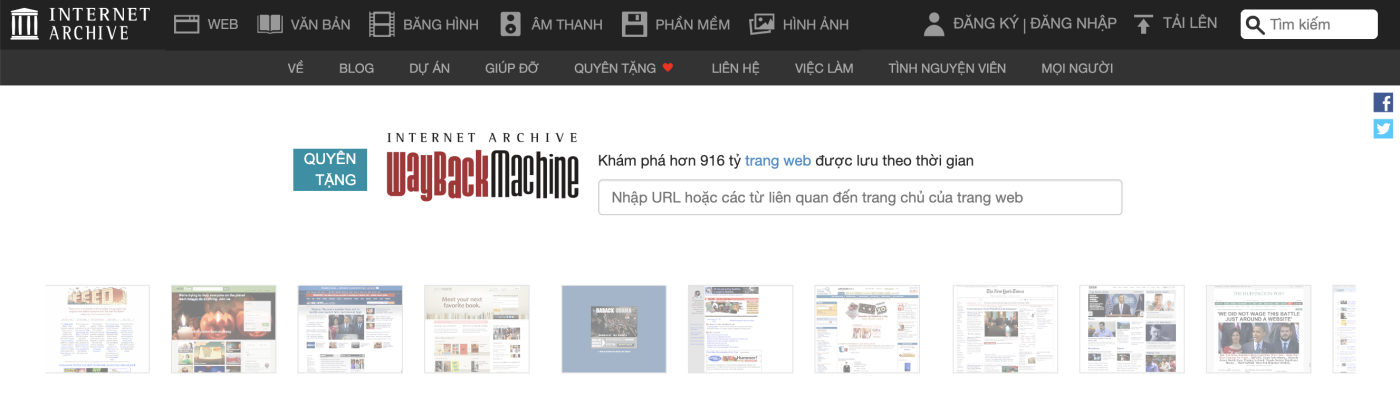The width and height of the screenshot is (1400, 404).
Task: Click the TẢI LÊN upload link
Action: (1190, 23)
